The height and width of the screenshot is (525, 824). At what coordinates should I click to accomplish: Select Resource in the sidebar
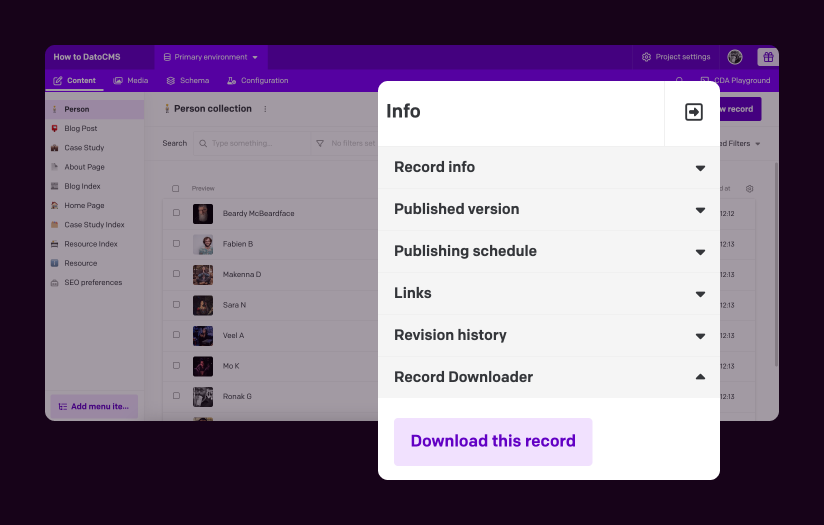point(95,263)
